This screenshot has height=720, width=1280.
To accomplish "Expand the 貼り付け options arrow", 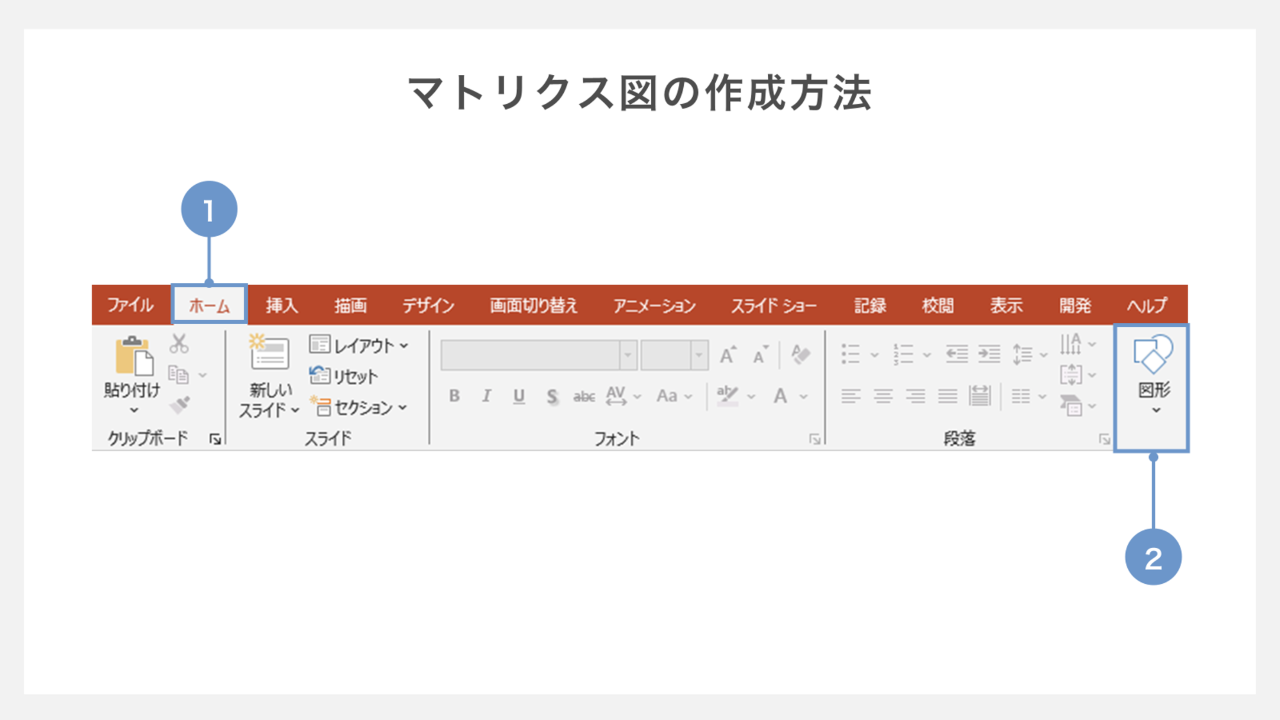I will 133,410.
